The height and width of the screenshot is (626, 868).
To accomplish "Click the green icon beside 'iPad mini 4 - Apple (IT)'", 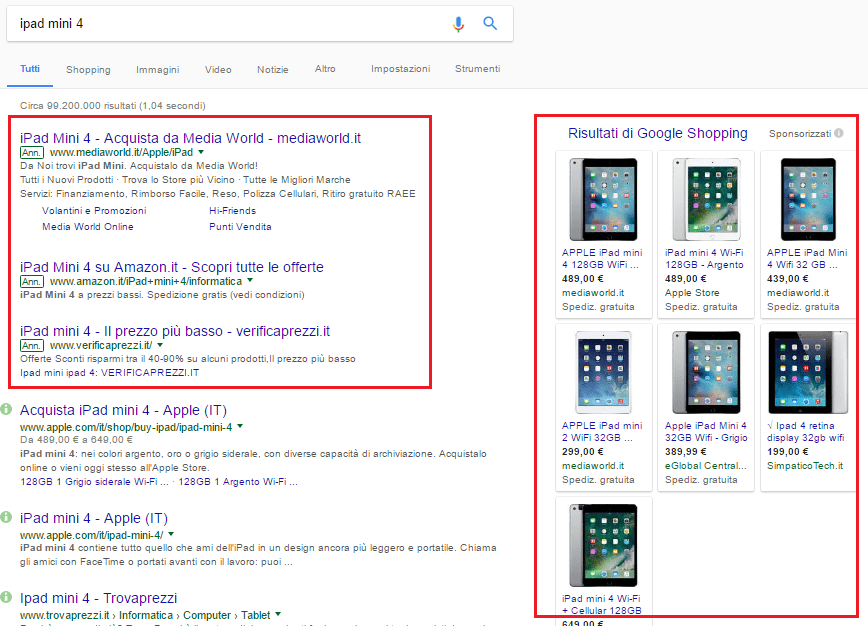I will click(x=6, y=517).
